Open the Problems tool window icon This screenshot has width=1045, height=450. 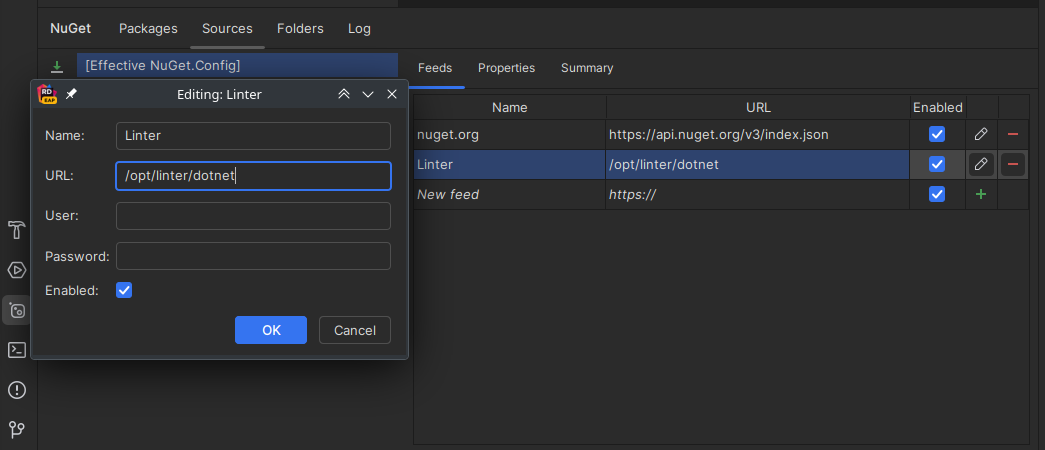[17, 390]
